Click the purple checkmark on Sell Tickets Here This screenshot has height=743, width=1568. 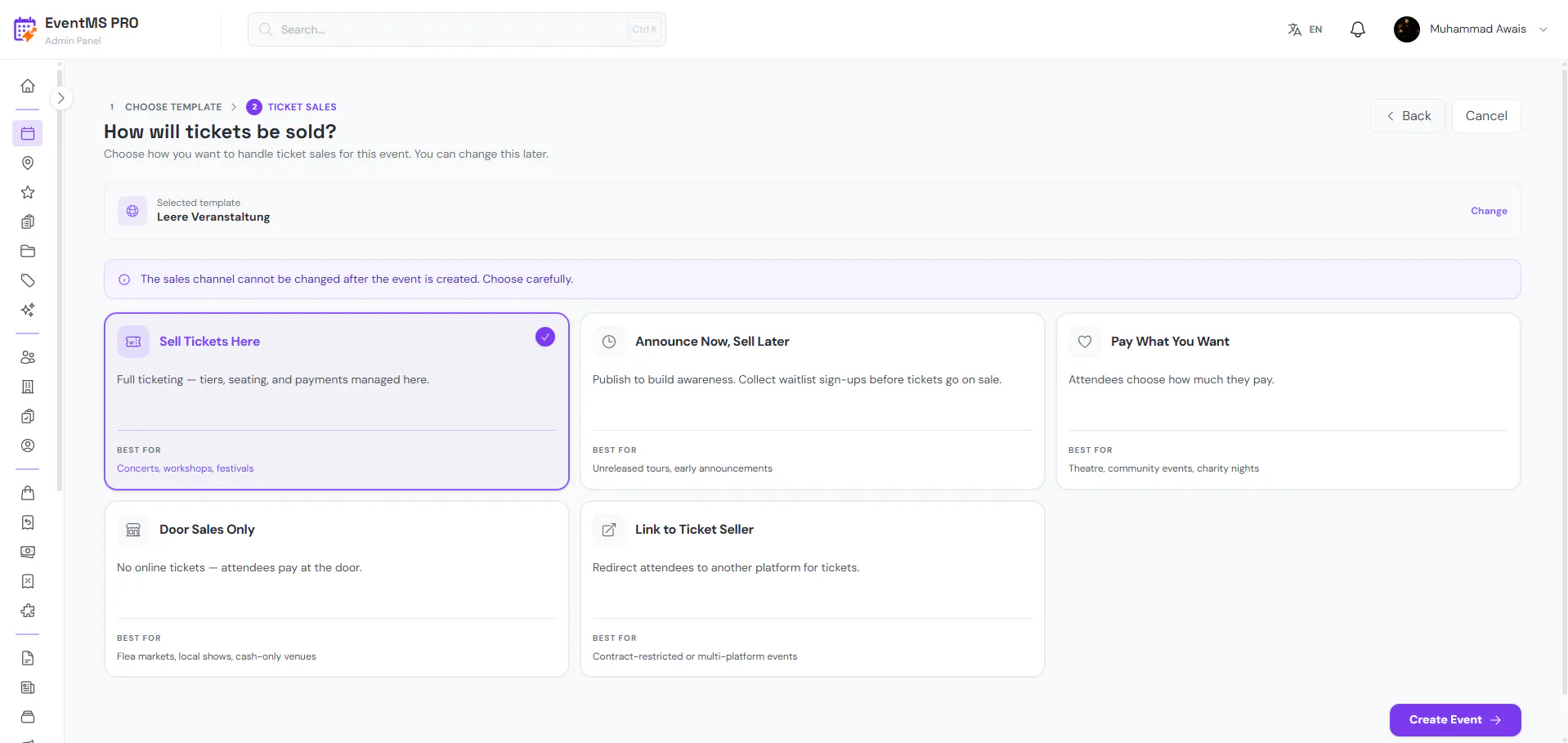545,337
